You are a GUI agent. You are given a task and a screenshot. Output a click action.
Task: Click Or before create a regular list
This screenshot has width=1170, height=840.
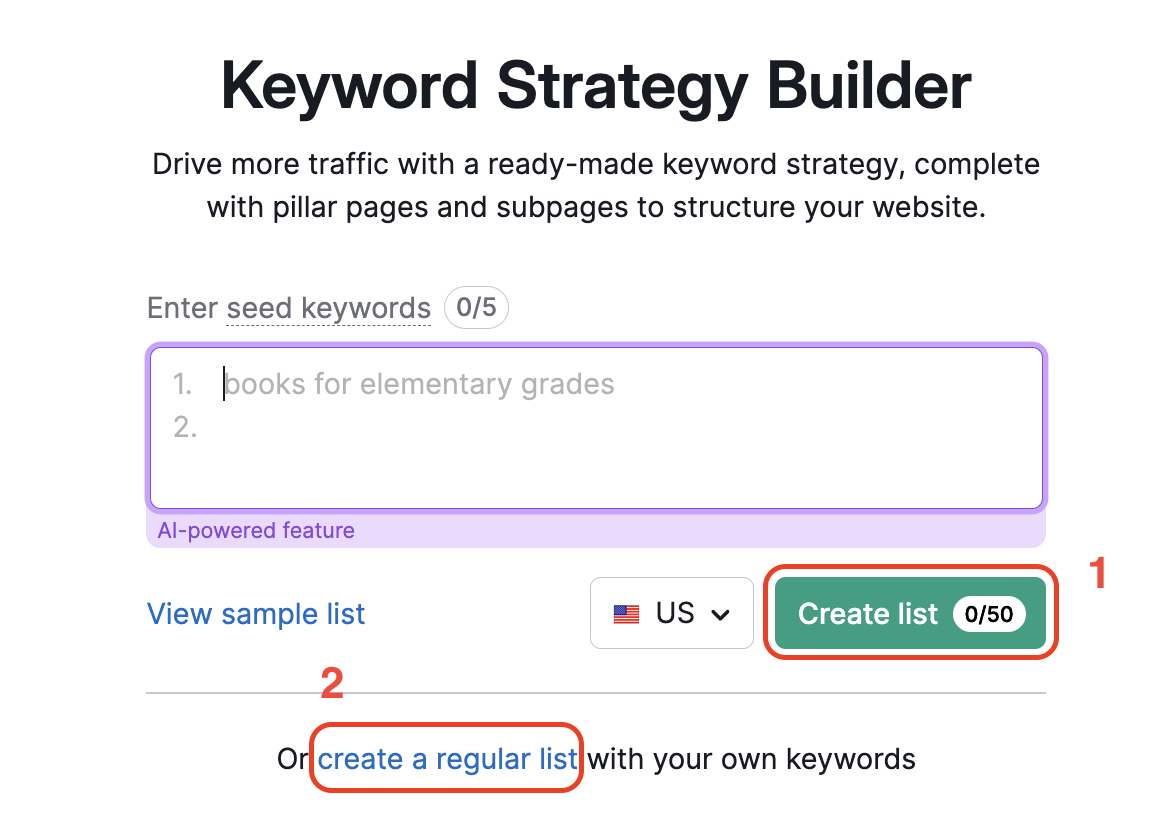pos(291,758)
